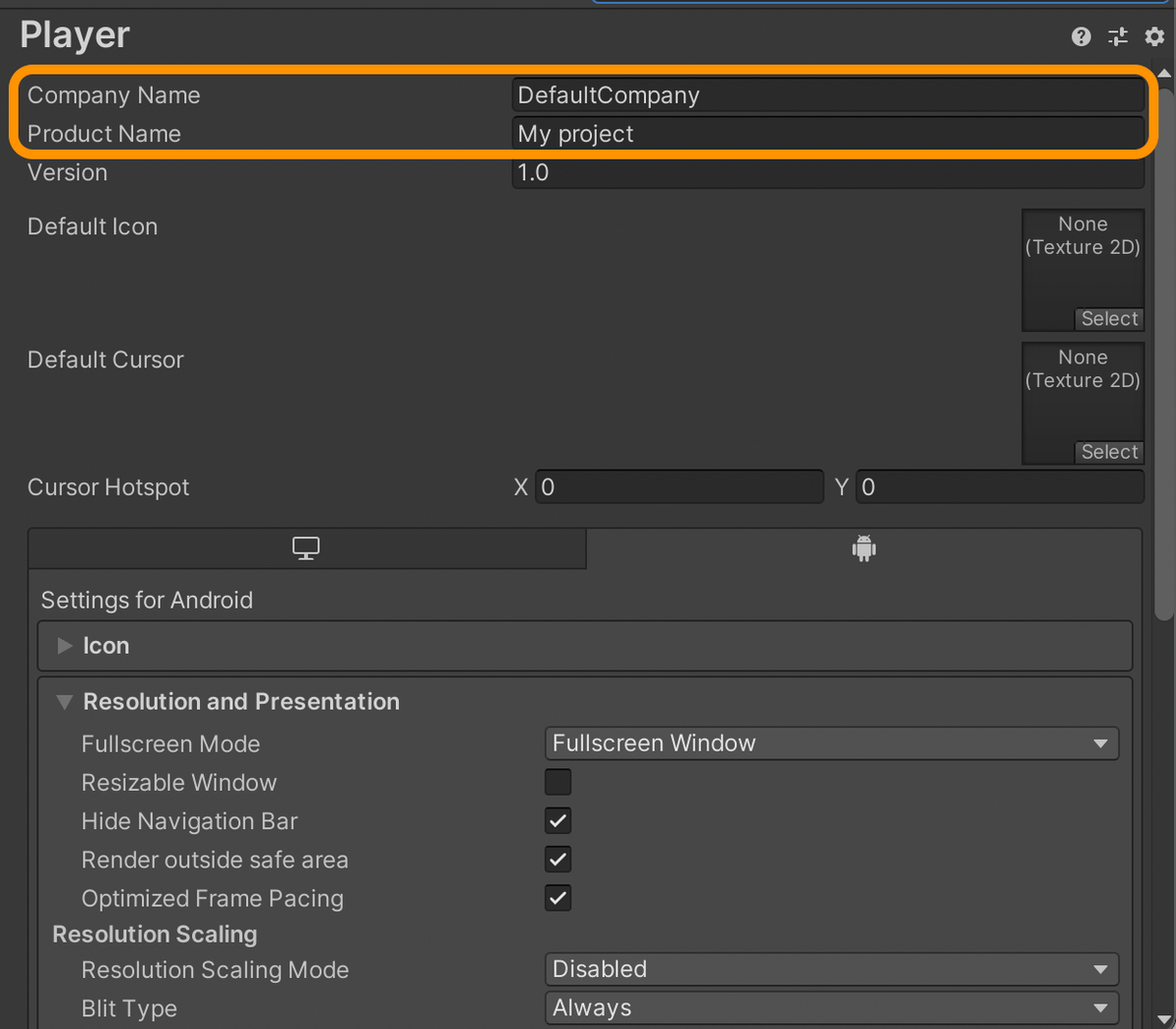The image size is (1176, 1029).
Task: Open the Player settings gear menu
Action: [x=1153, y=36]
